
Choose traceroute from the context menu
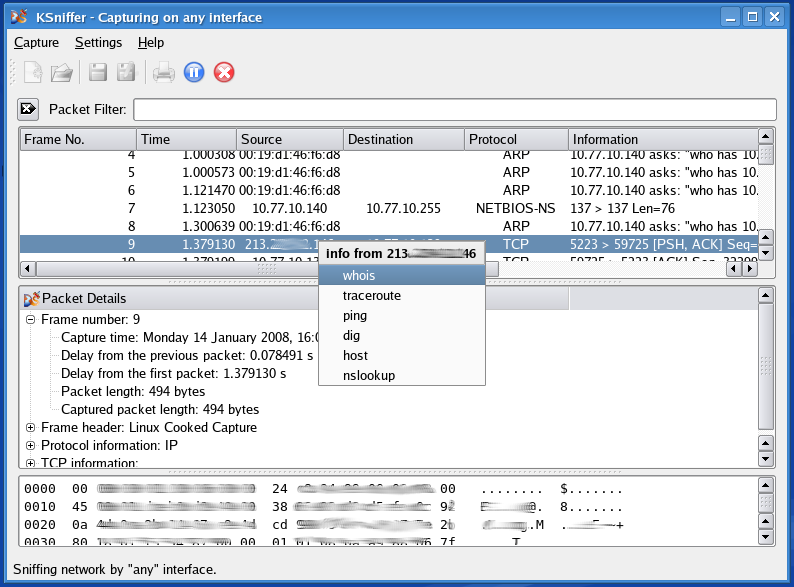click(402, 295)
